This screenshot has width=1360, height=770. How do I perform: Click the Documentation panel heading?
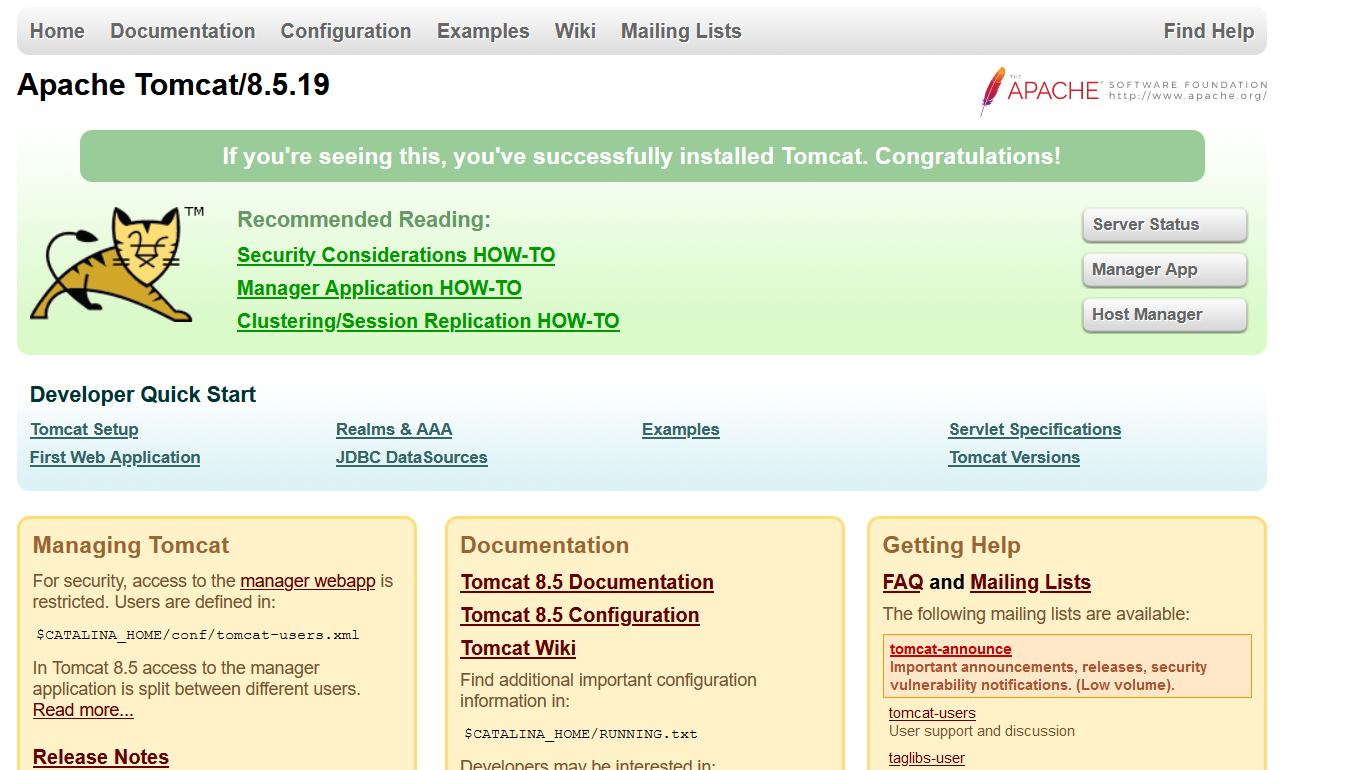[x=545, y=546]
